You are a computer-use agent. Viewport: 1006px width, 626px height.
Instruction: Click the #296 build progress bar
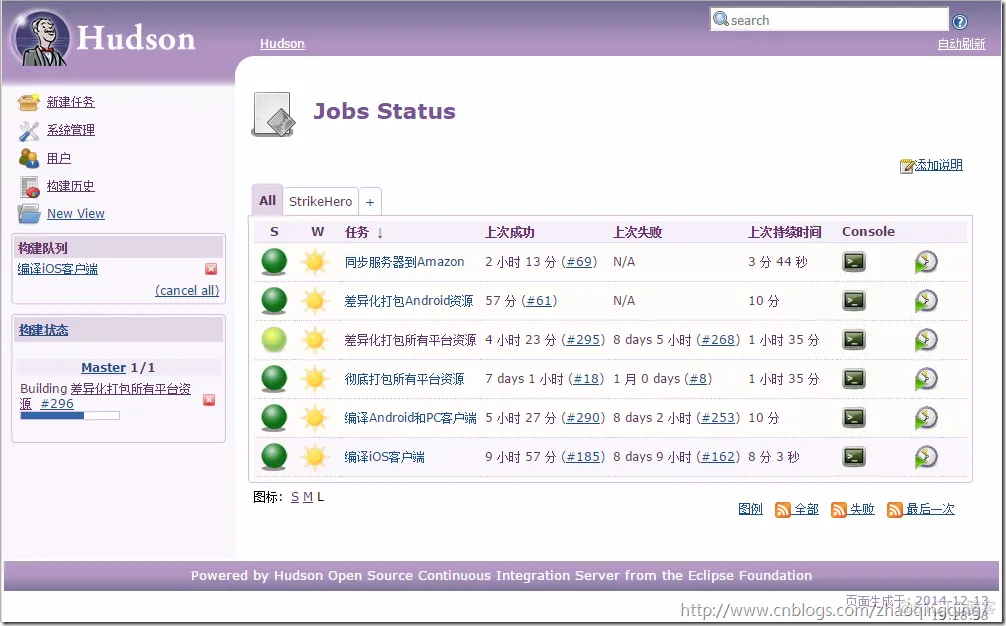tap(70, 416)
